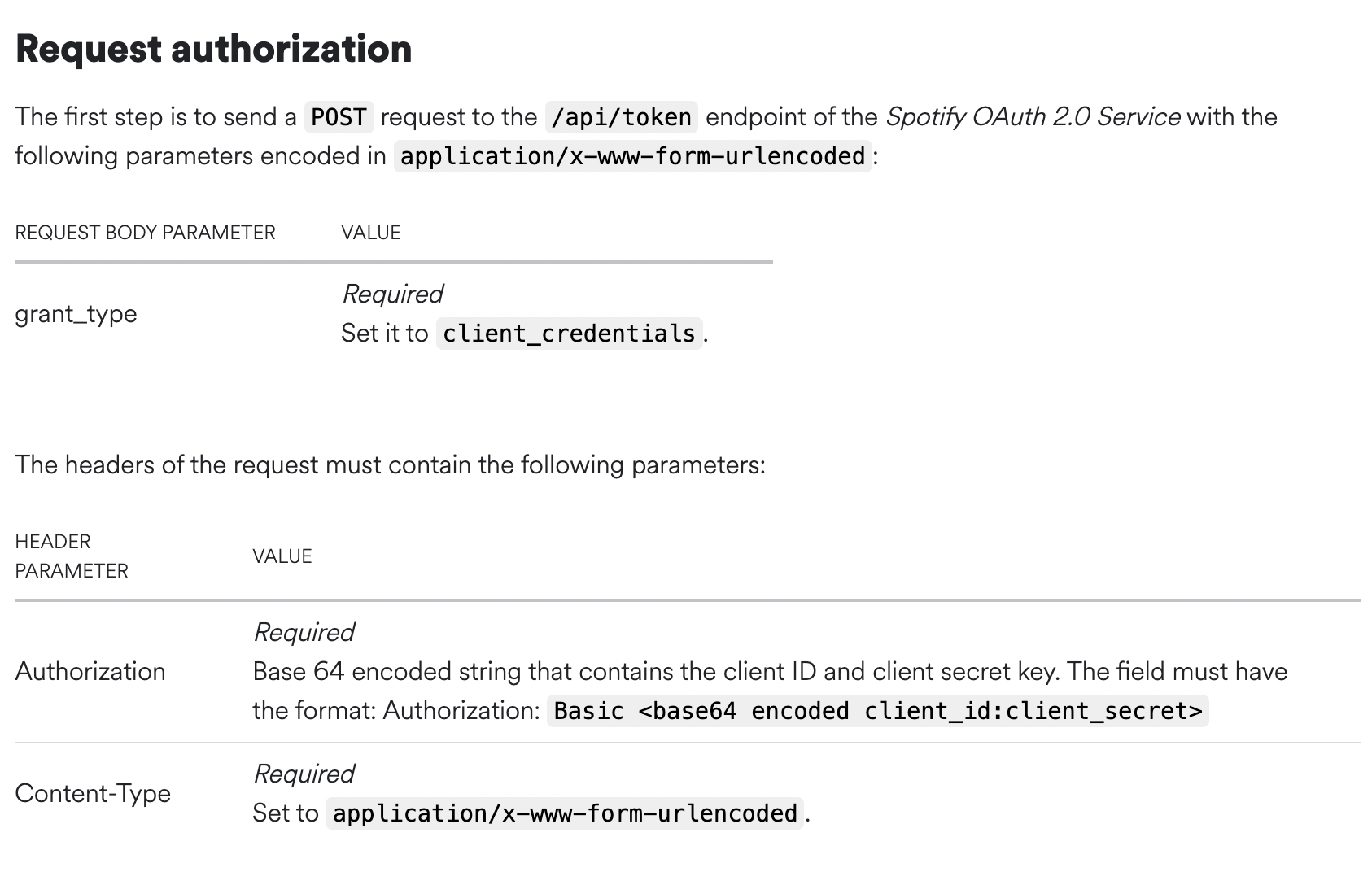Click the HEADER PARAMETER column header
Viewport: 1372px width, 885px height.
72,556
